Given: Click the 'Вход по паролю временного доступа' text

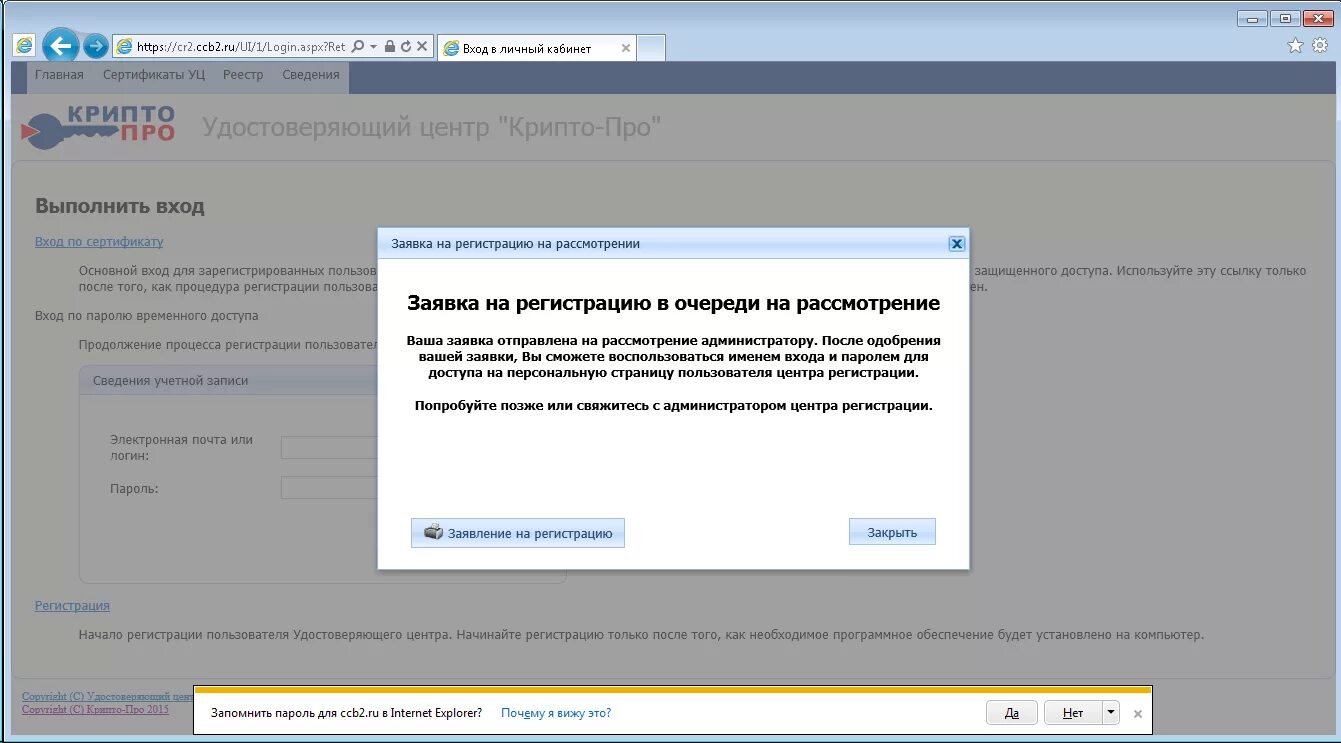Looking at the screenshot, I should coord(147,316).
